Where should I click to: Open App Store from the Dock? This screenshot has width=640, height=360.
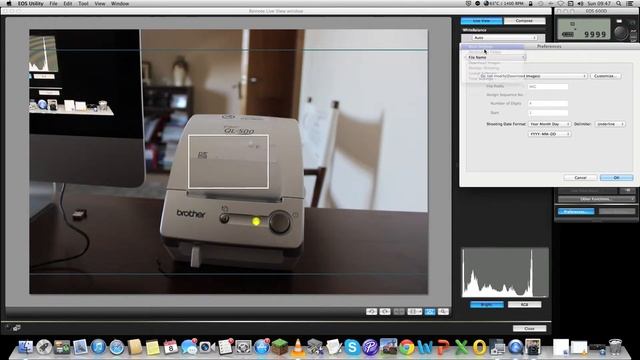point(261,347)
